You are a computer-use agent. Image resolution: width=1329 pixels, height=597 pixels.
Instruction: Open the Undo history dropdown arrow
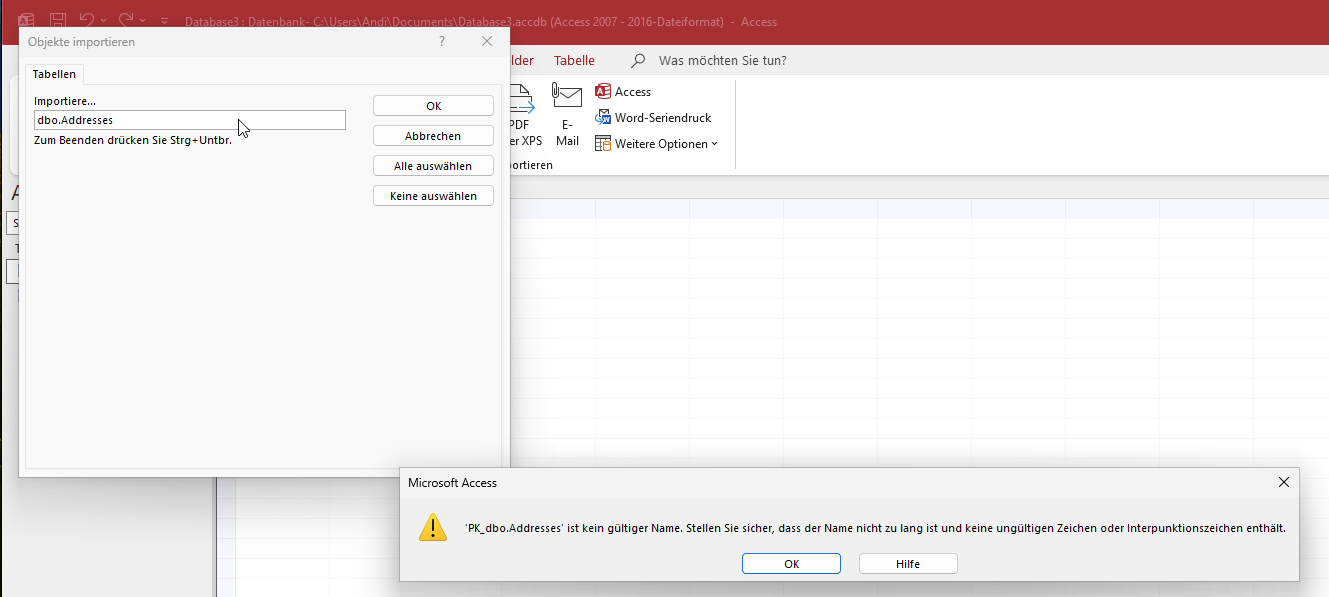[x=105, y=21]
